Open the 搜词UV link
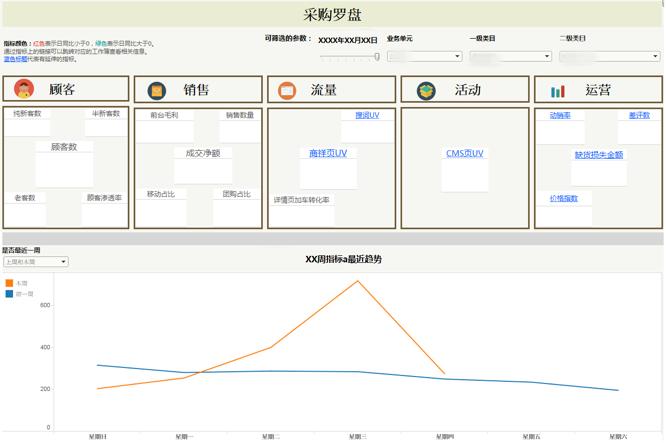The width and height of the screenshot is (666, 444). (x=367, y=115)
